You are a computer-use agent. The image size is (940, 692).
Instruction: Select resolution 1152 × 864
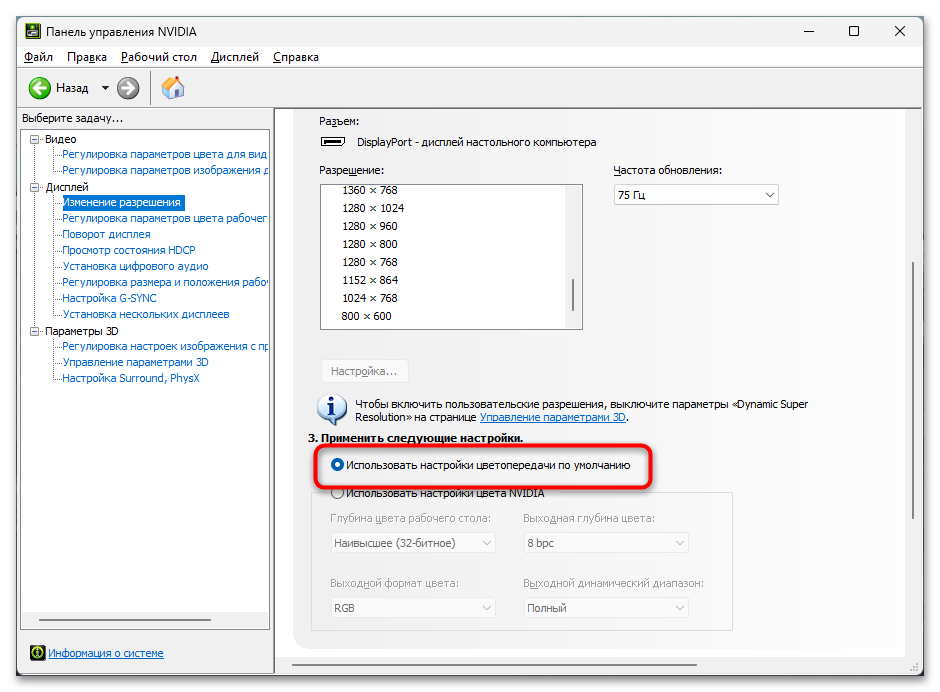click(x=370, y=280)
